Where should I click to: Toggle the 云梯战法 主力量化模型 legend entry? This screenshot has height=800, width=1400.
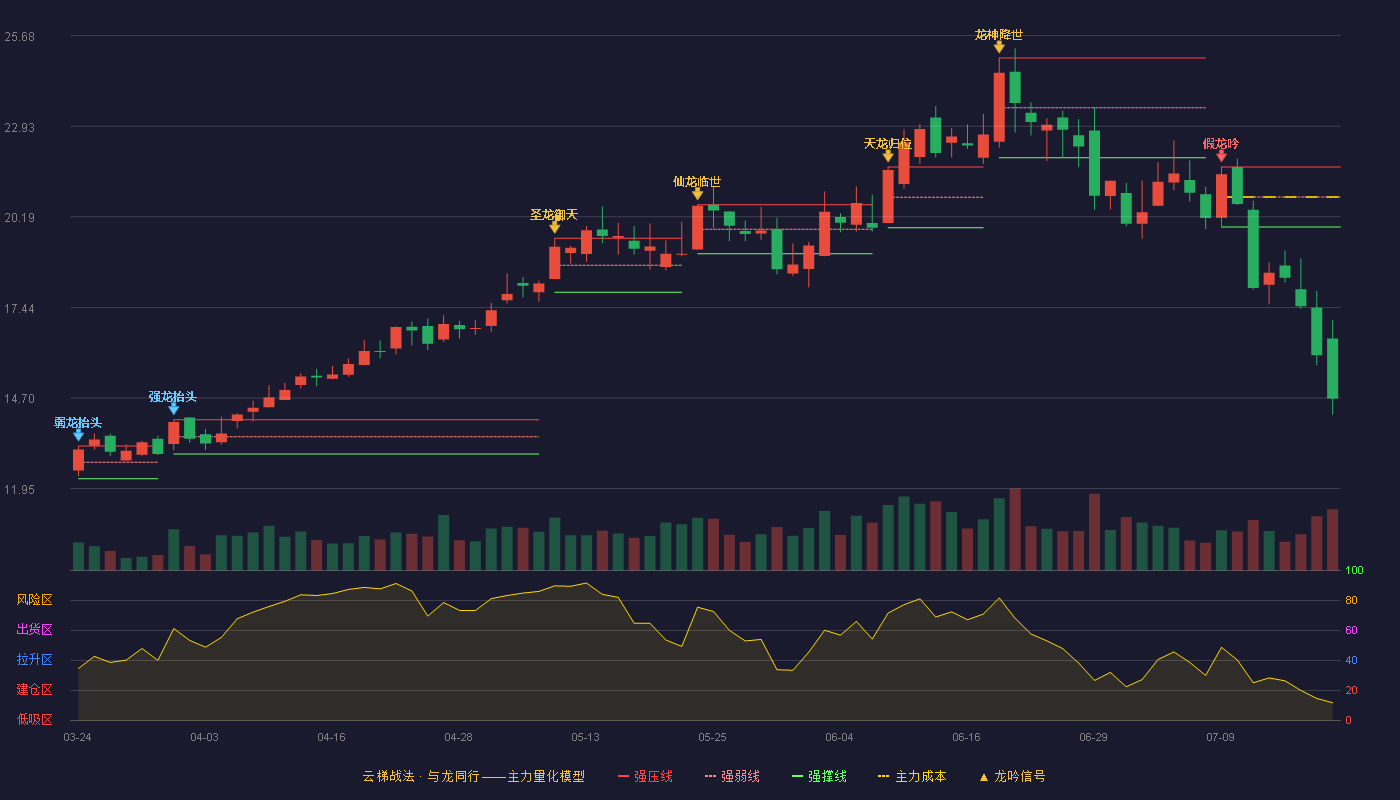click(474, 776)
